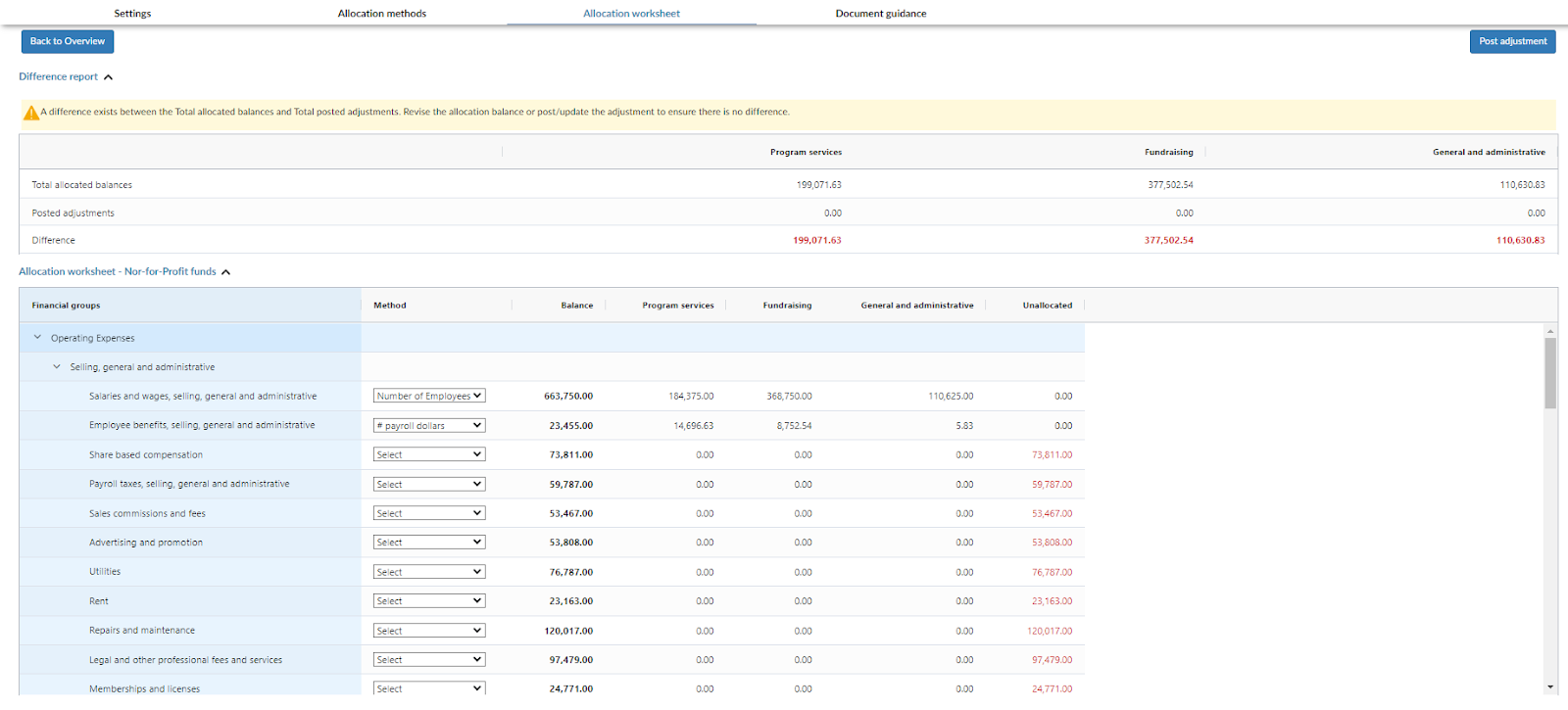The image size is (1568, 710).
Task: Open the Settings tab
Action: coord(132,14)
